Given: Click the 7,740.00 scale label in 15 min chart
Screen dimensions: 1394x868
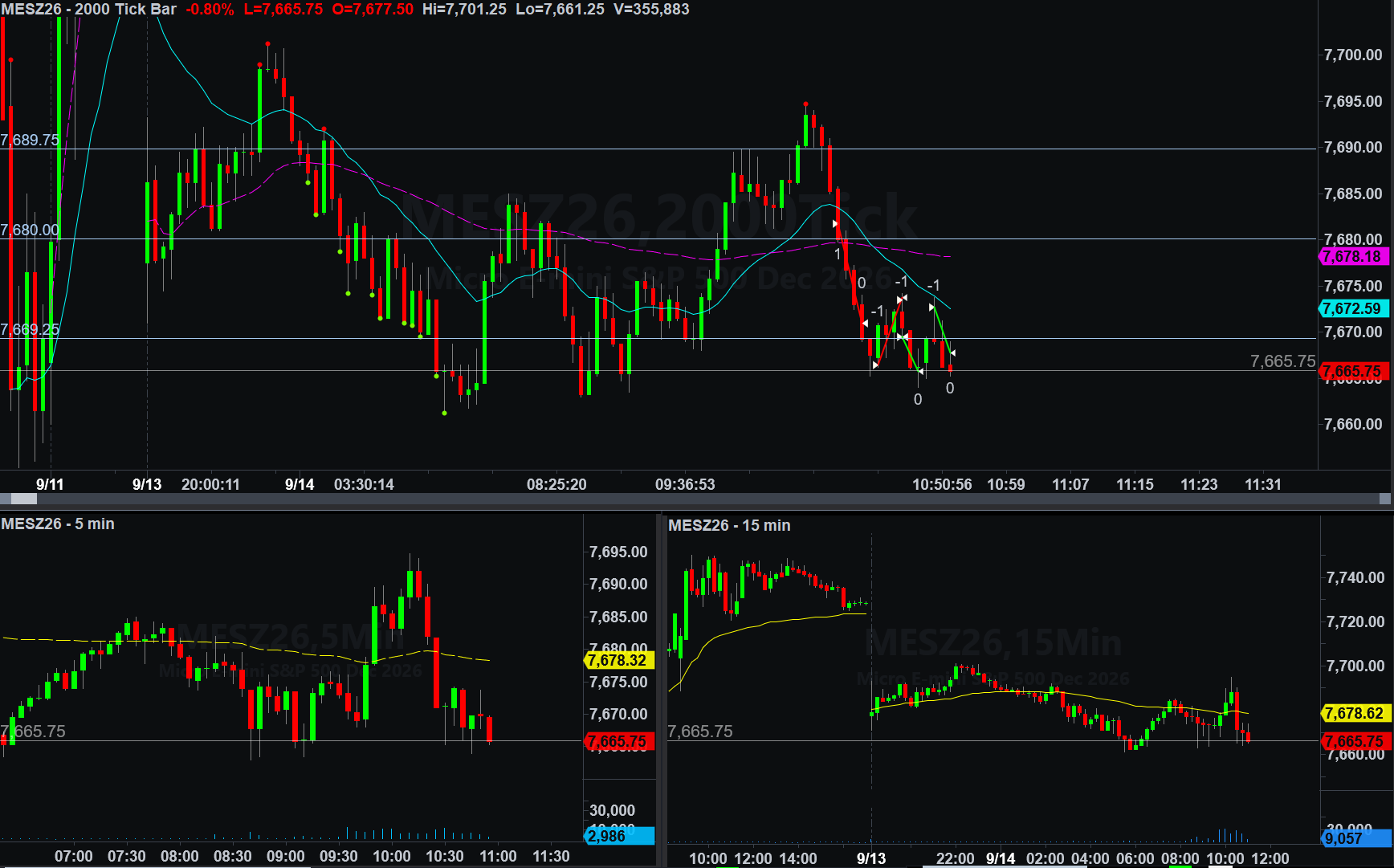Looking at the screenshot, I should (1355, 578).
